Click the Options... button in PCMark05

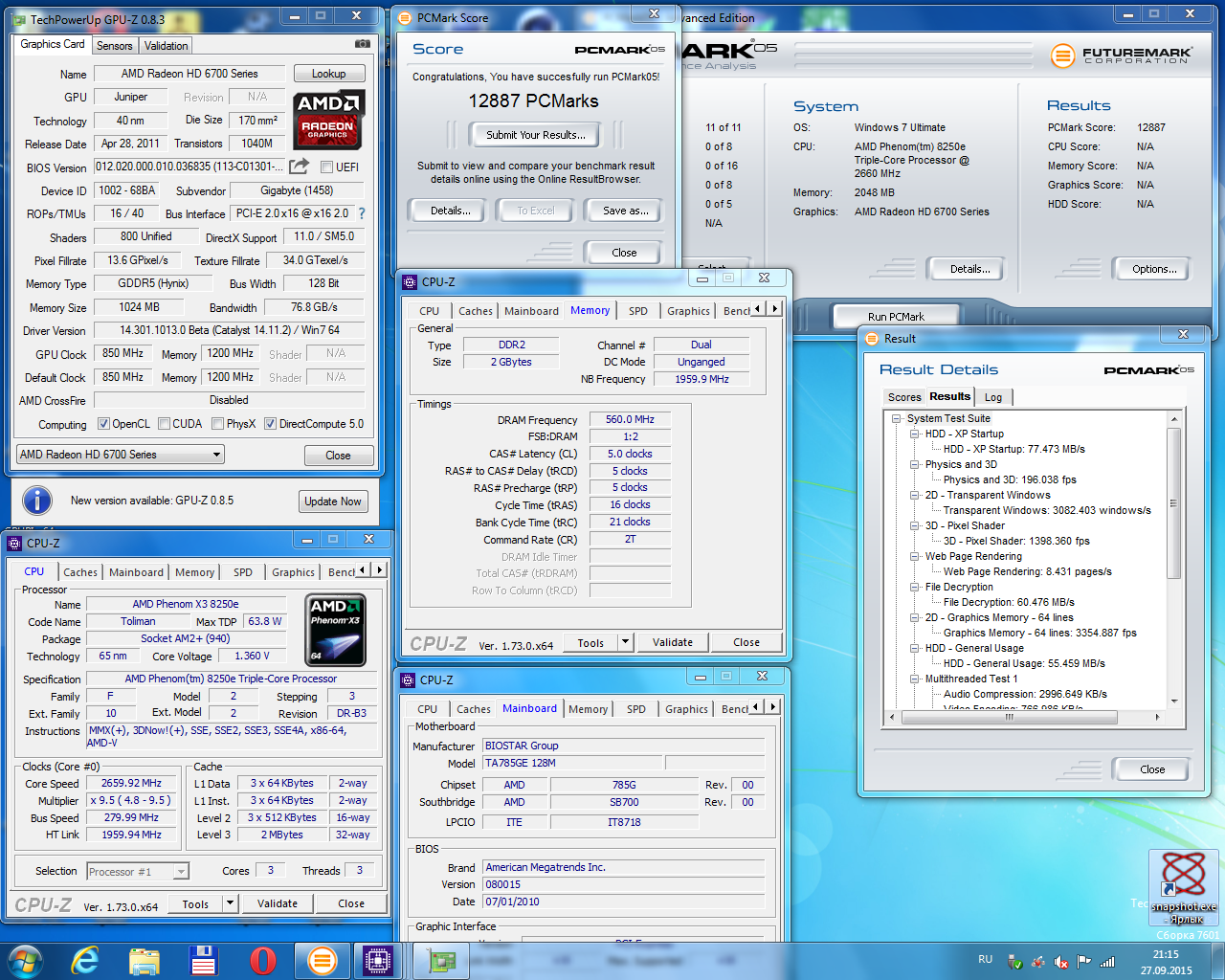(1154, 269)
